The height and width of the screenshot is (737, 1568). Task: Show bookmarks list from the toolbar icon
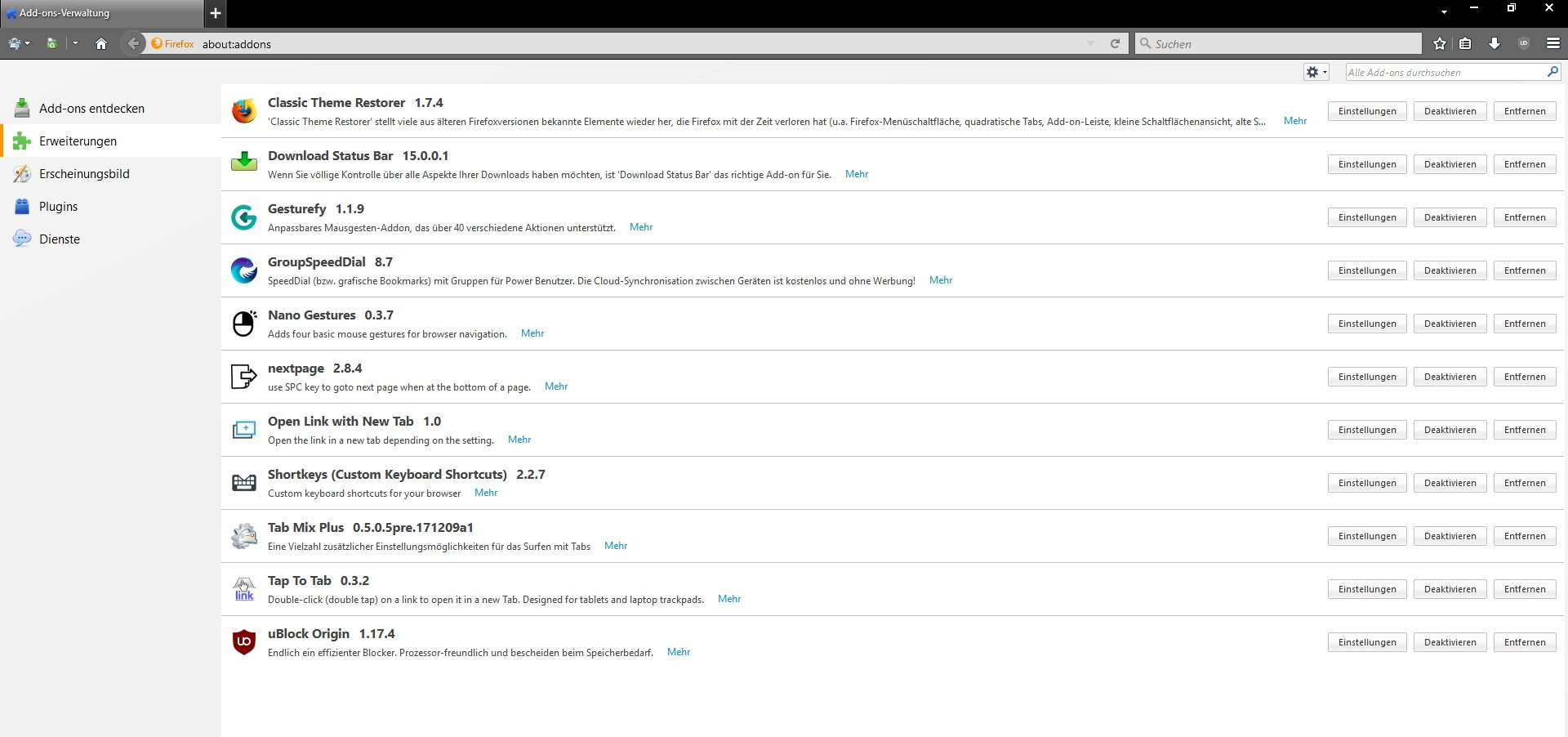1466,44
